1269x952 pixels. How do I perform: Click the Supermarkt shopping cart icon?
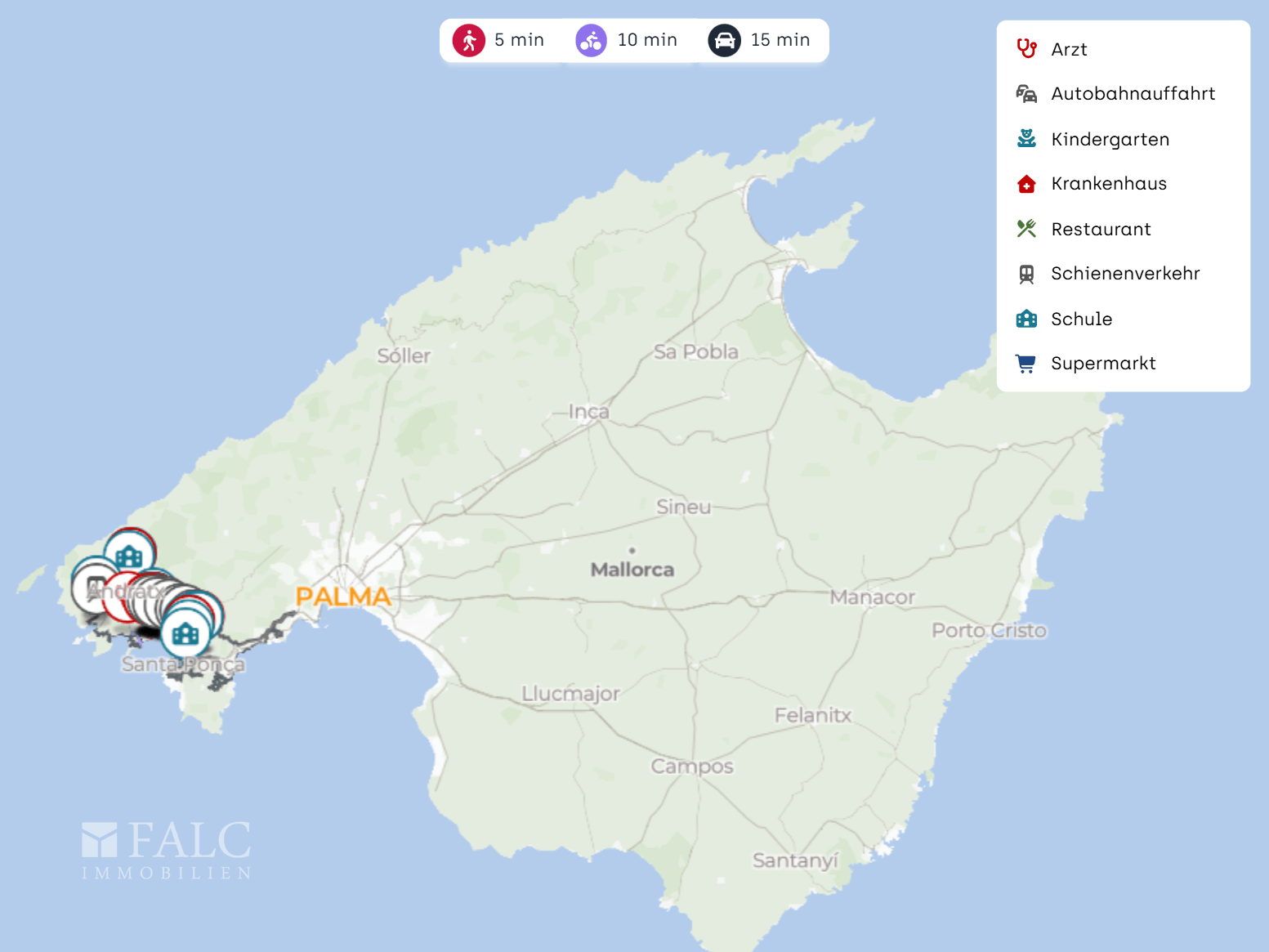click(x=1026, y=364)
